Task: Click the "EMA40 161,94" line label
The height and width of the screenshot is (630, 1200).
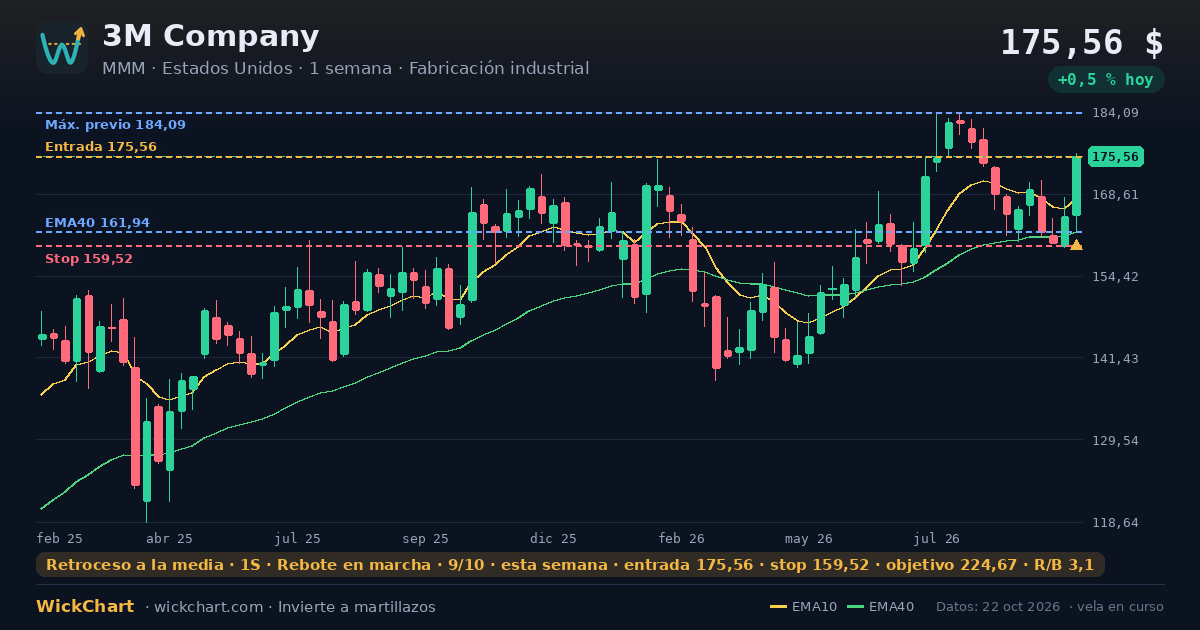Action: [x=97, y=223]
